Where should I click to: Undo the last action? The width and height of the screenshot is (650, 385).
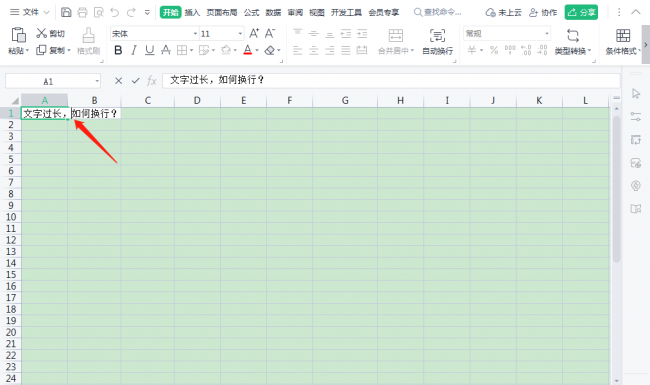coord(115,12)
